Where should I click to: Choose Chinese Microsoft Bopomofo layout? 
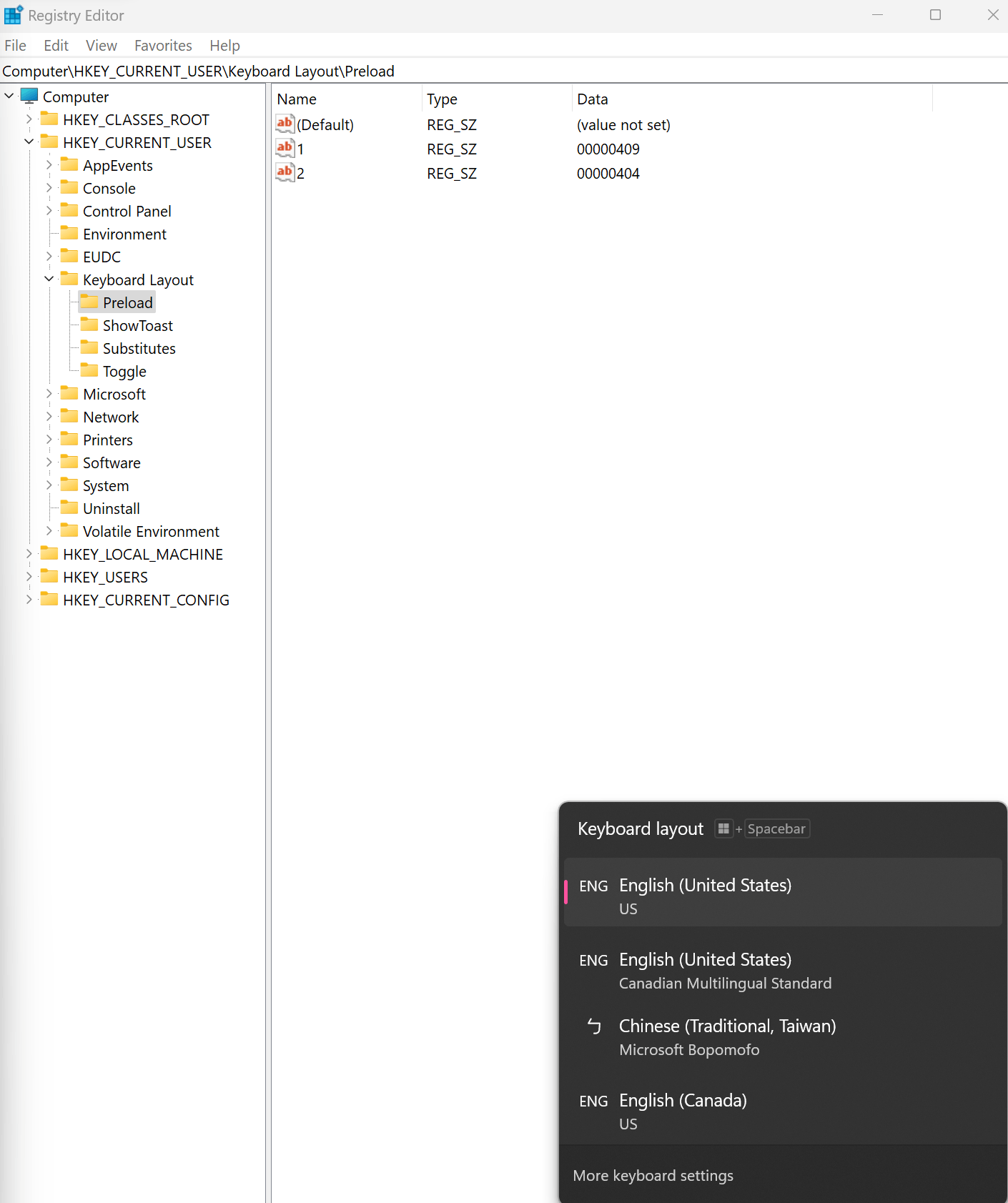click(x=783, y=1037)
